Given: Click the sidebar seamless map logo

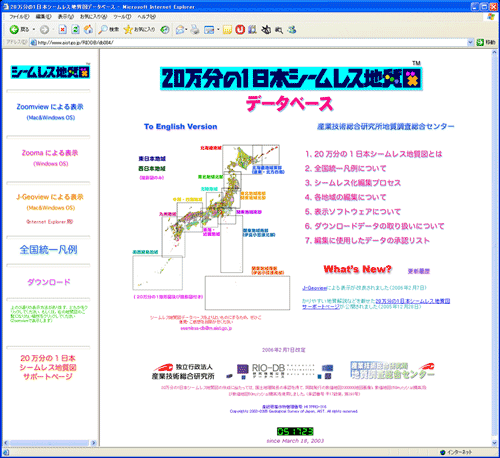Looking at the screenshot, I should coord(50,72).
